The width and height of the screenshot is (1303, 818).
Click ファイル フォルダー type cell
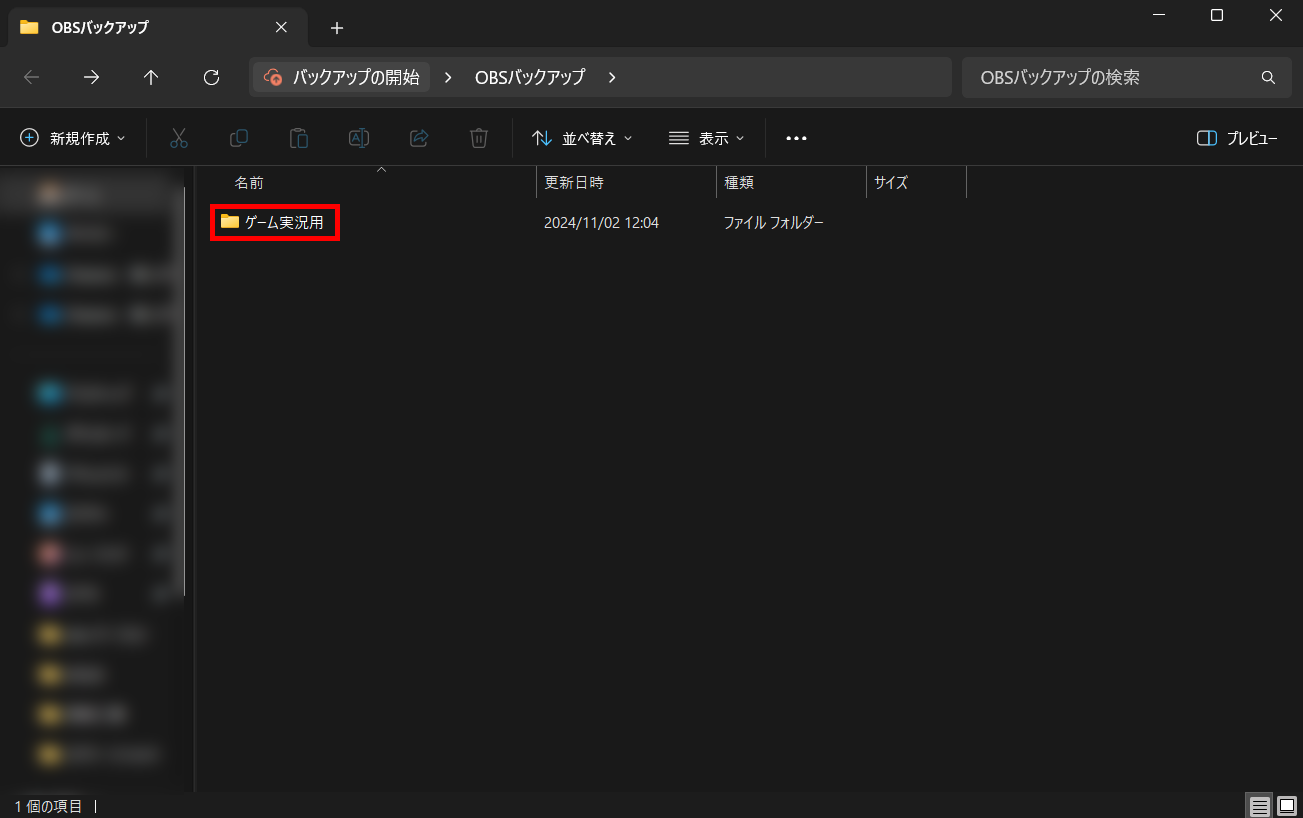tap(773, 222)
